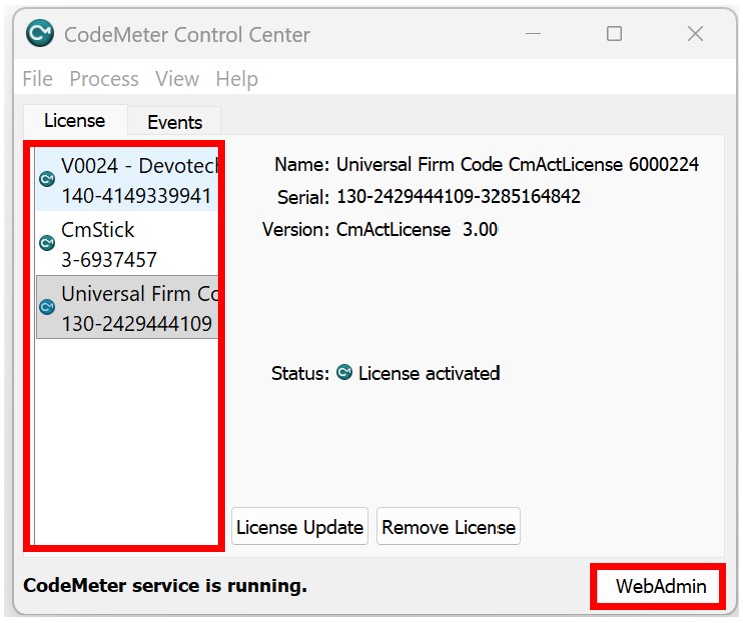Click the Universal Firm Code container icon
The height and width of the screenshot is (623, 743).
[47, 307]
